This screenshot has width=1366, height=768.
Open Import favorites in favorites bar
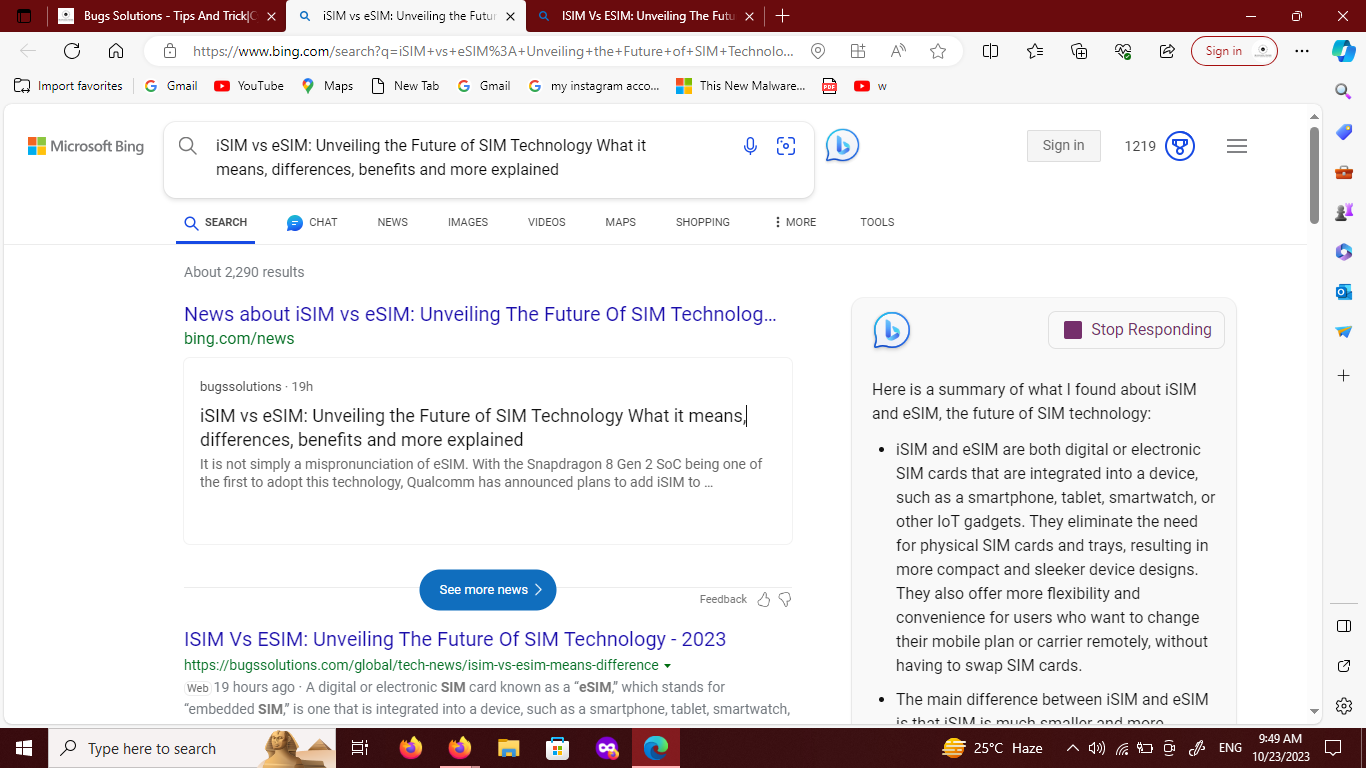(x=68, y=86)
